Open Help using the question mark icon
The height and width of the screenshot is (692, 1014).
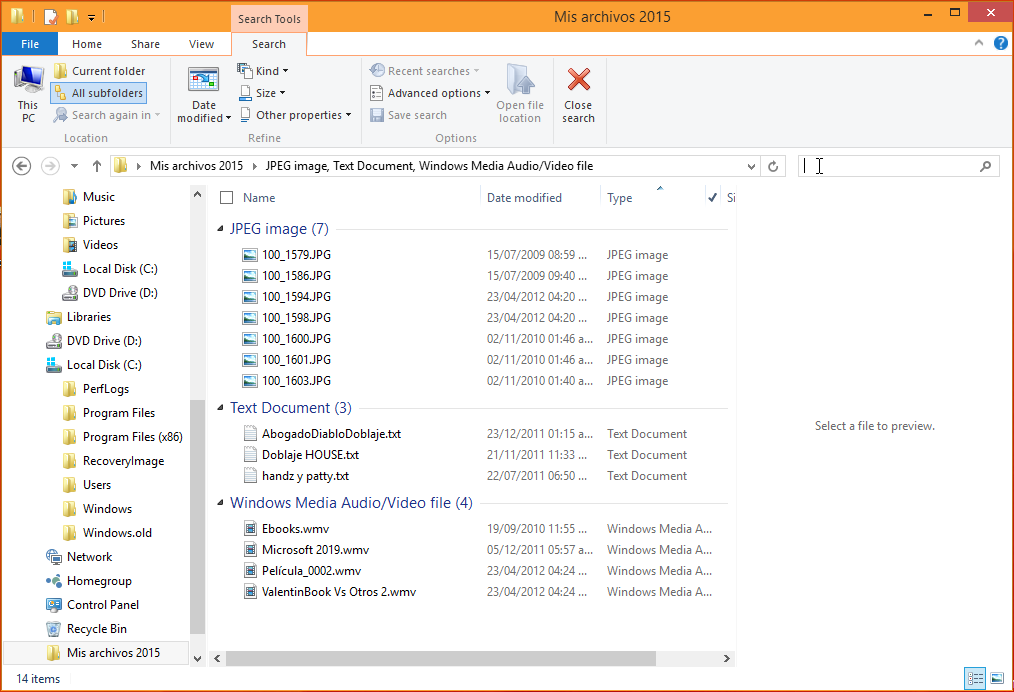click(1000, 44)
